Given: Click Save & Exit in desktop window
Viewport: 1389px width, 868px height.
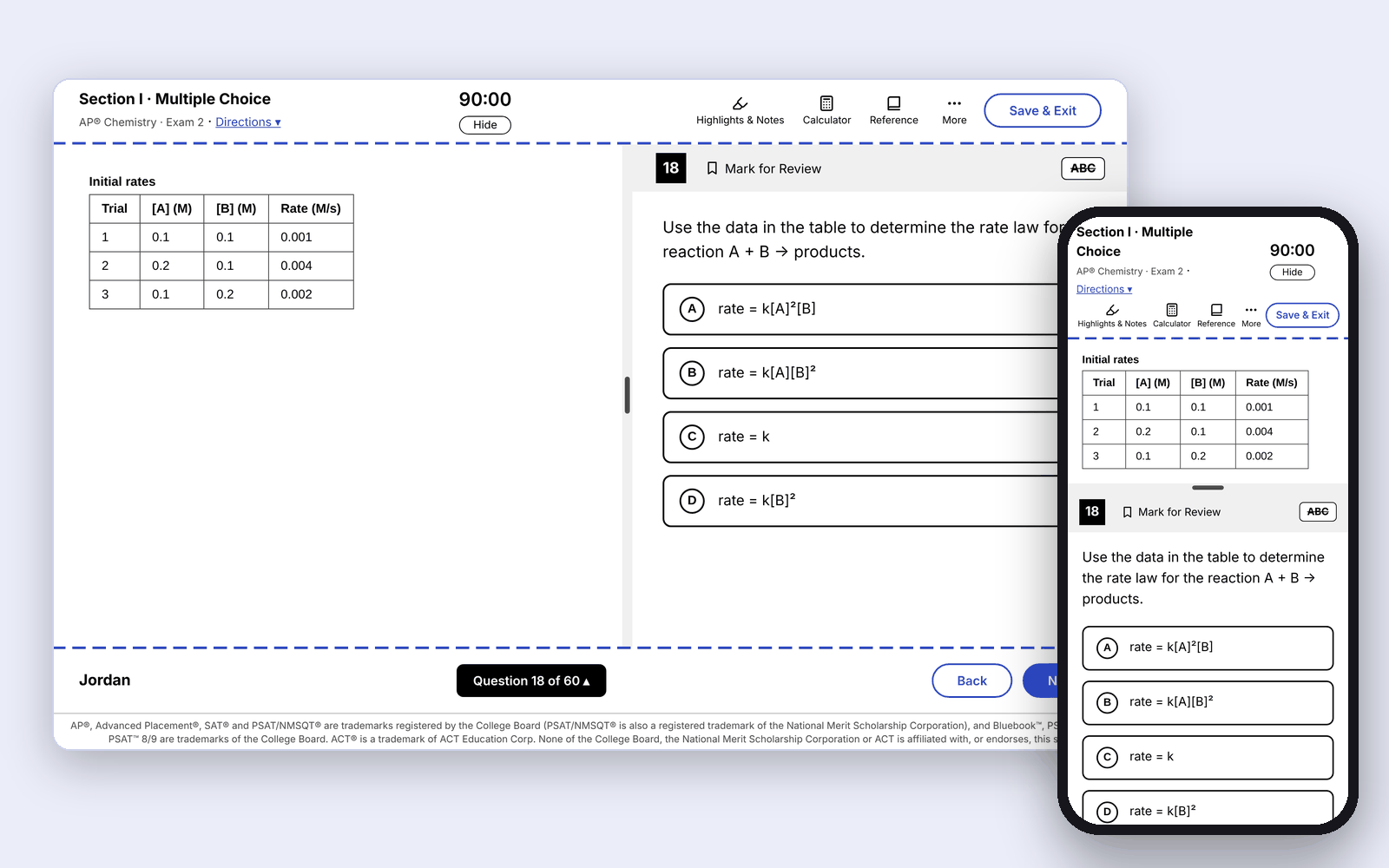Looking at the screenshot, I should click(1043, 110).
